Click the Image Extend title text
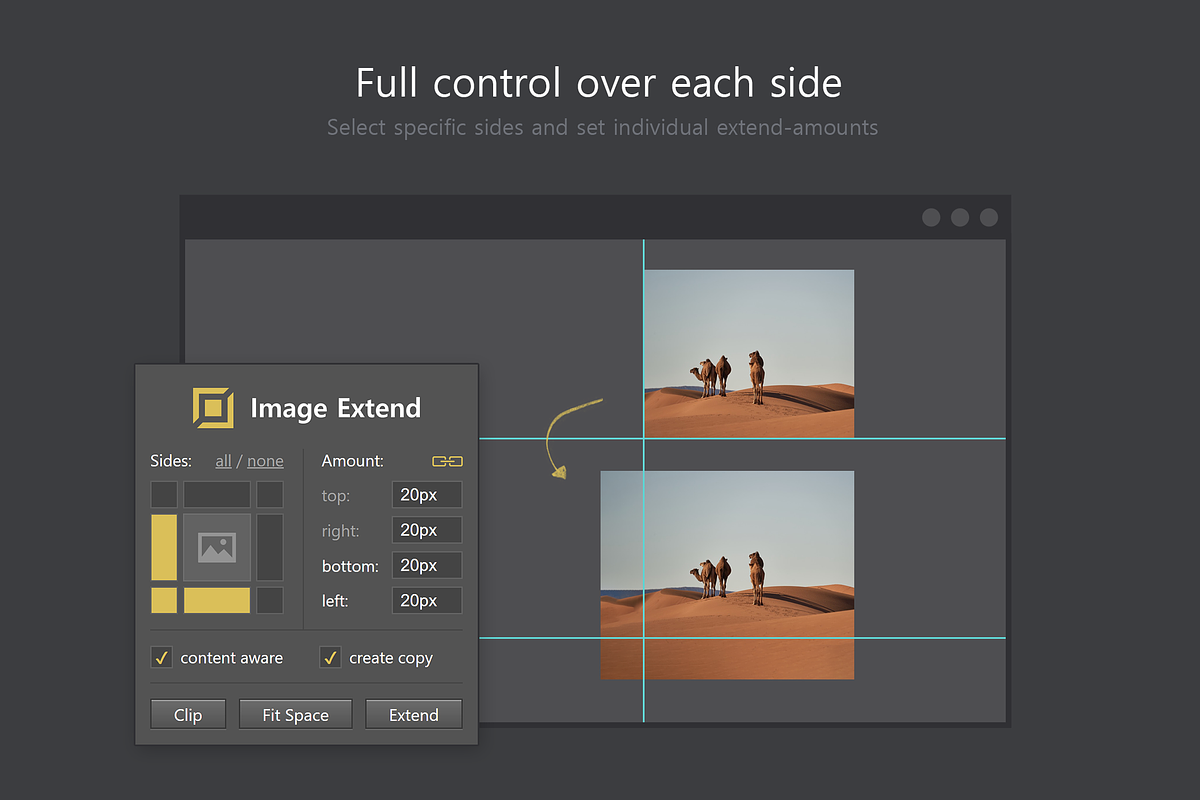Image resolution: width=1200 pixels, height=800 pixels. click(x=336, y=408)
